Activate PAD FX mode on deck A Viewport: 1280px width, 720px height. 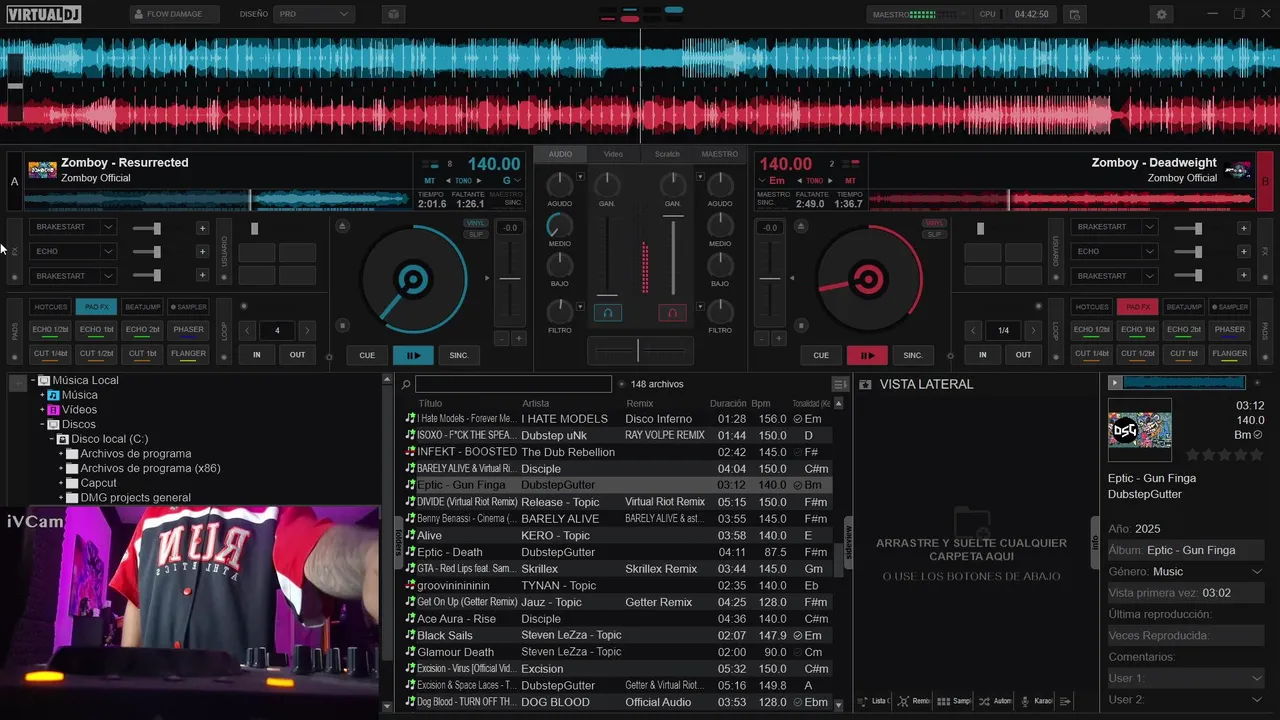97,307
